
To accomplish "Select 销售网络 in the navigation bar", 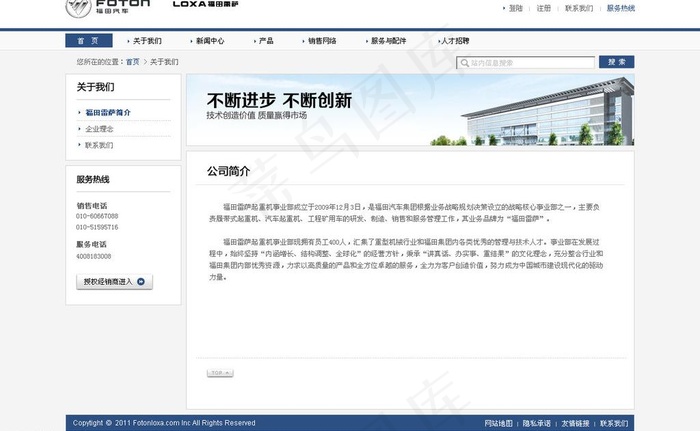I will click(320, 41).
